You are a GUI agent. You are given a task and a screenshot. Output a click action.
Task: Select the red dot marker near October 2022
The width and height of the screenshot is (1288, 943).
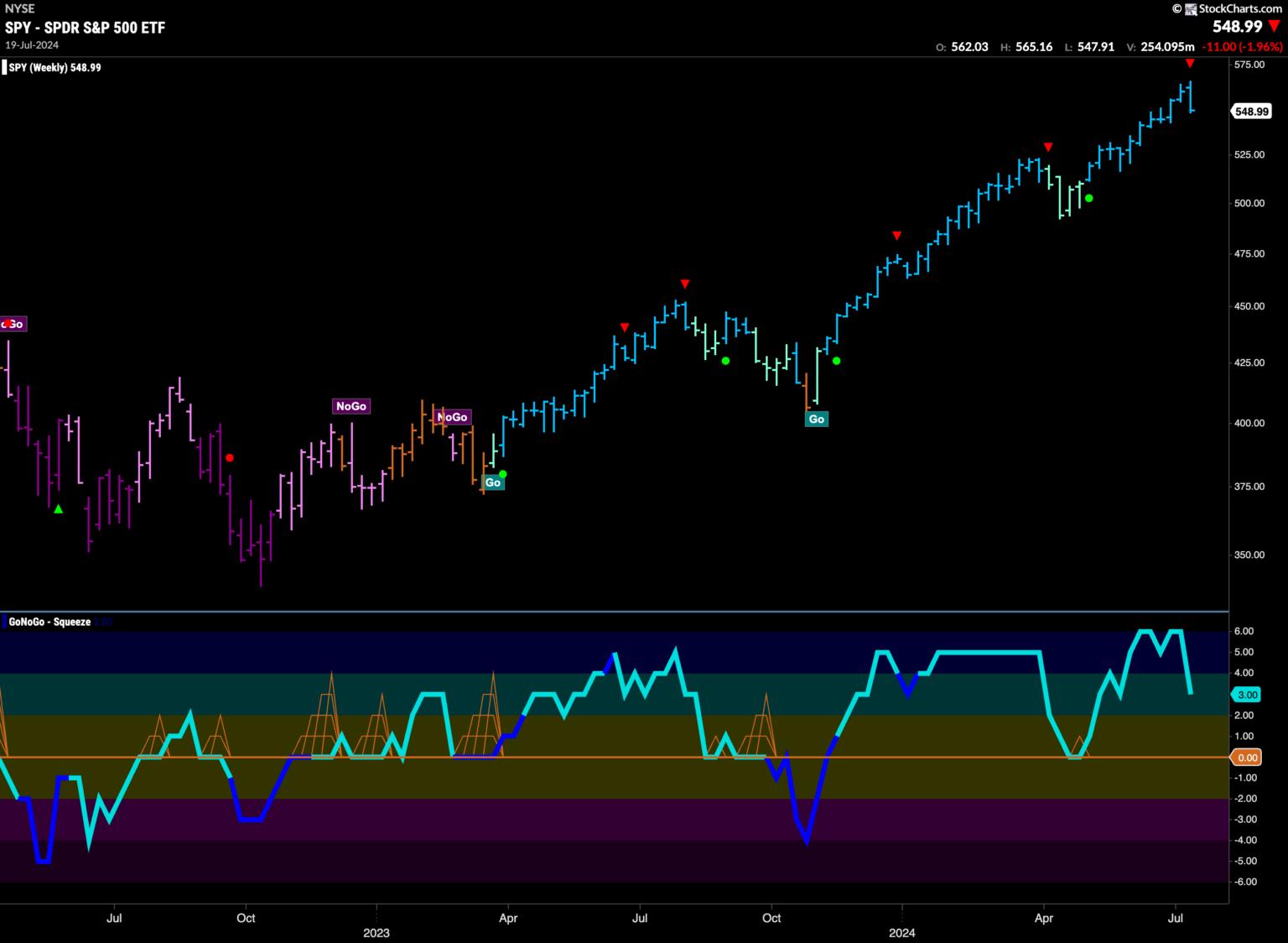point(230,457)
